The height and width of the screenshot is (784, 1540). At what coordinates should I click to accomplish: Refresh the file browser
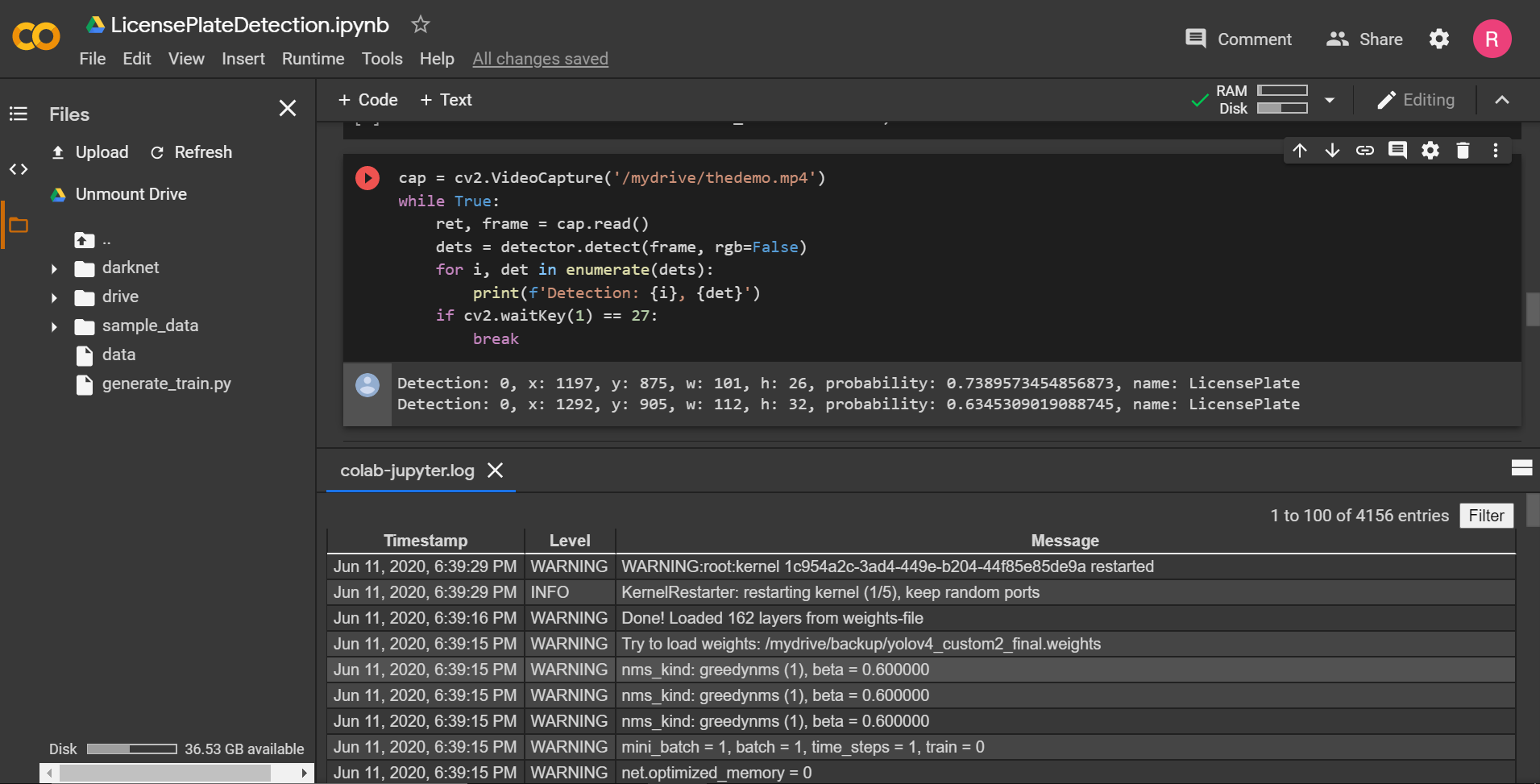click(x=191, y=152)
